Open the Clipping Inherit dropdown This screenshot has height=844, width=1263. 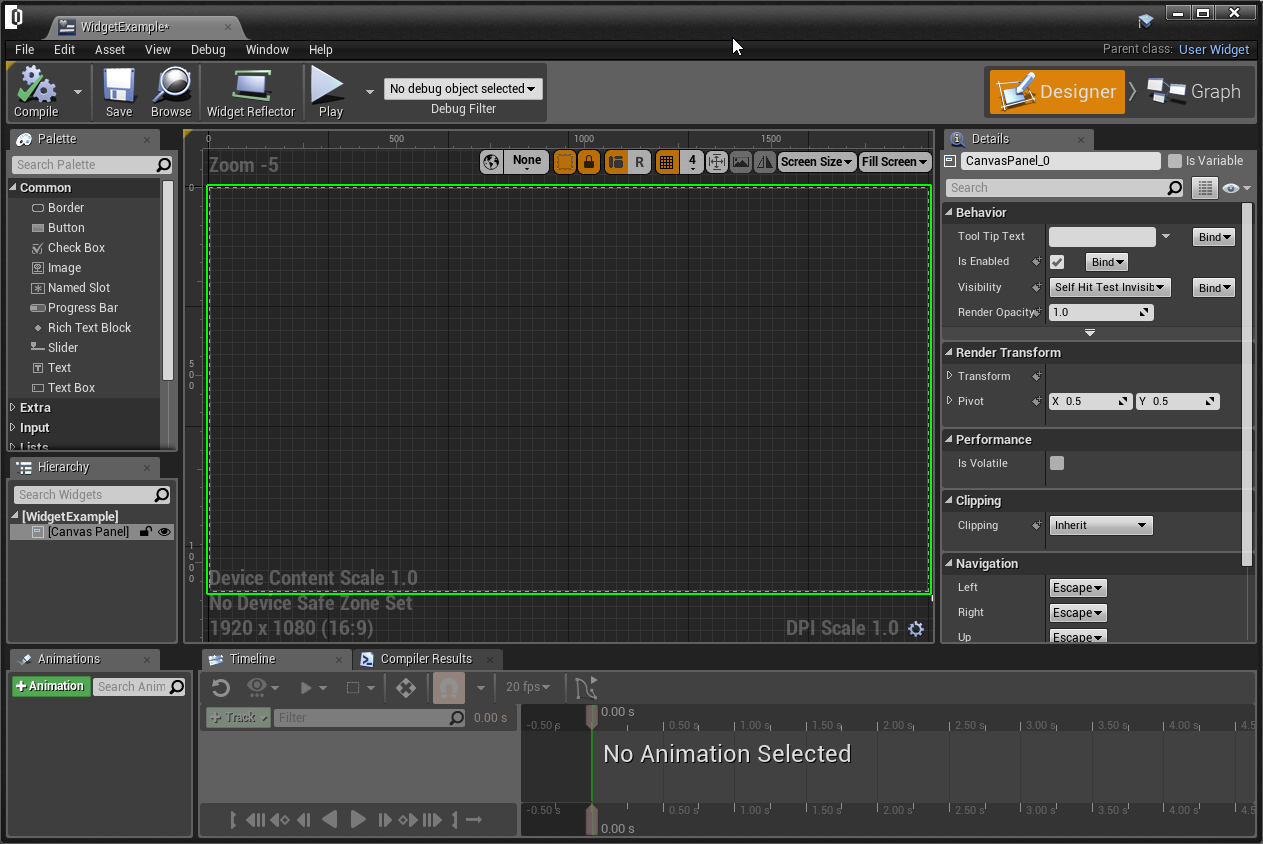pyautogui.click(x=1100, y=525)
